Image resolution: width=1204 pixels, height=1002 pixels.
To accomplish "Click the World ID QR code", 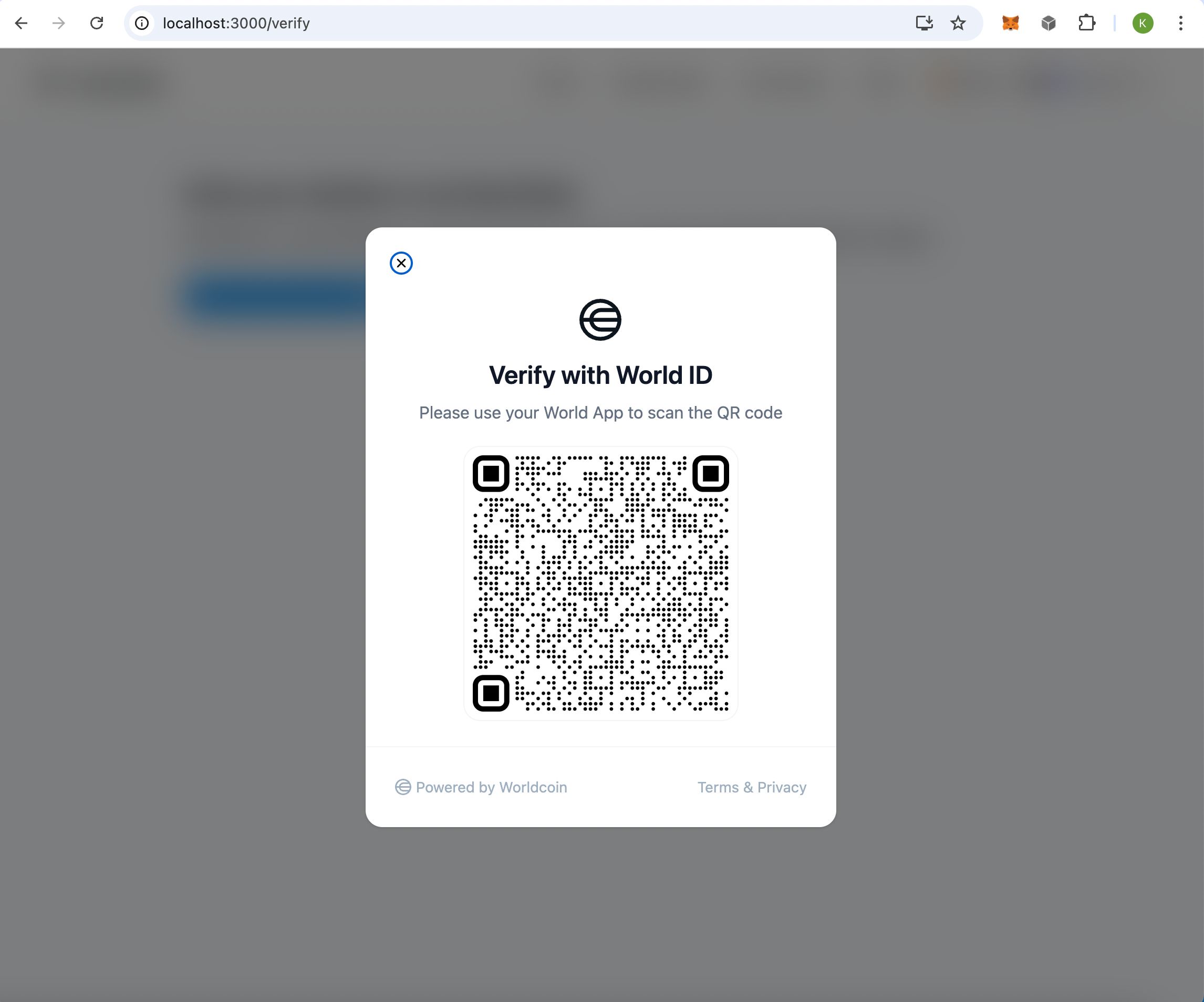I will pos(600,583).
